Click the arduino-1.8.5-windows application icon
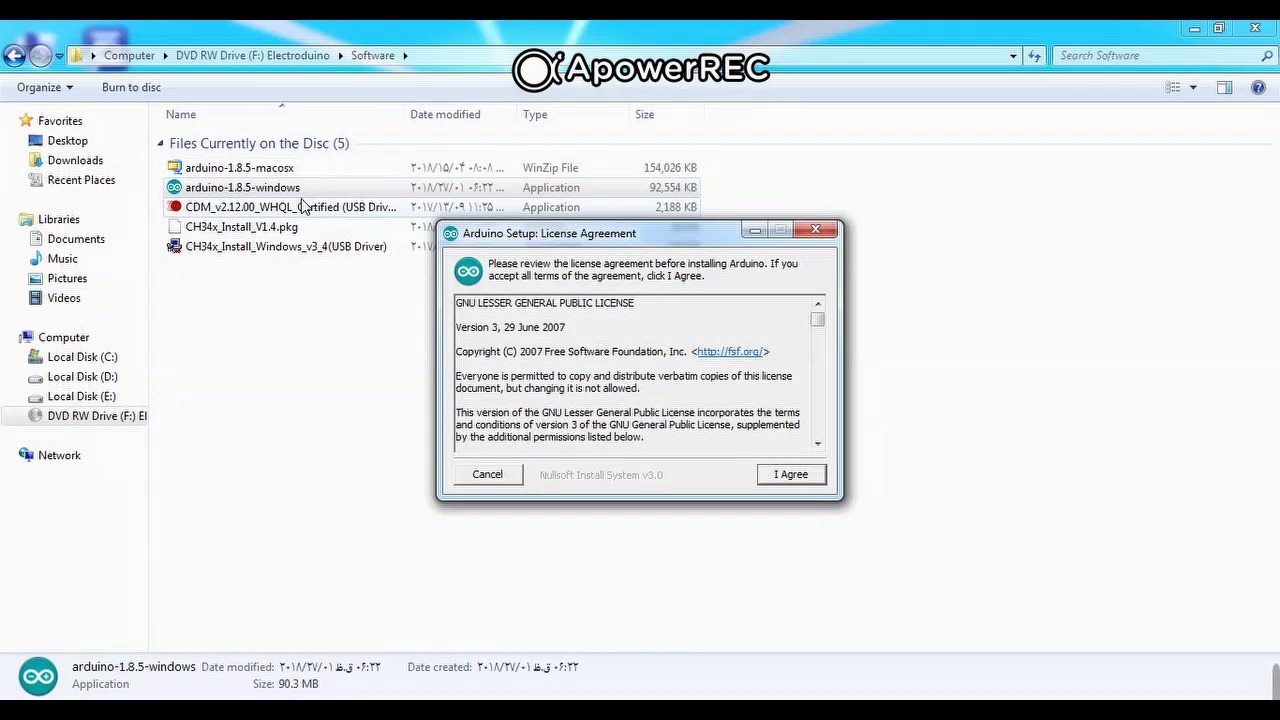1280x720 pixels. click(x=175, y=188)
